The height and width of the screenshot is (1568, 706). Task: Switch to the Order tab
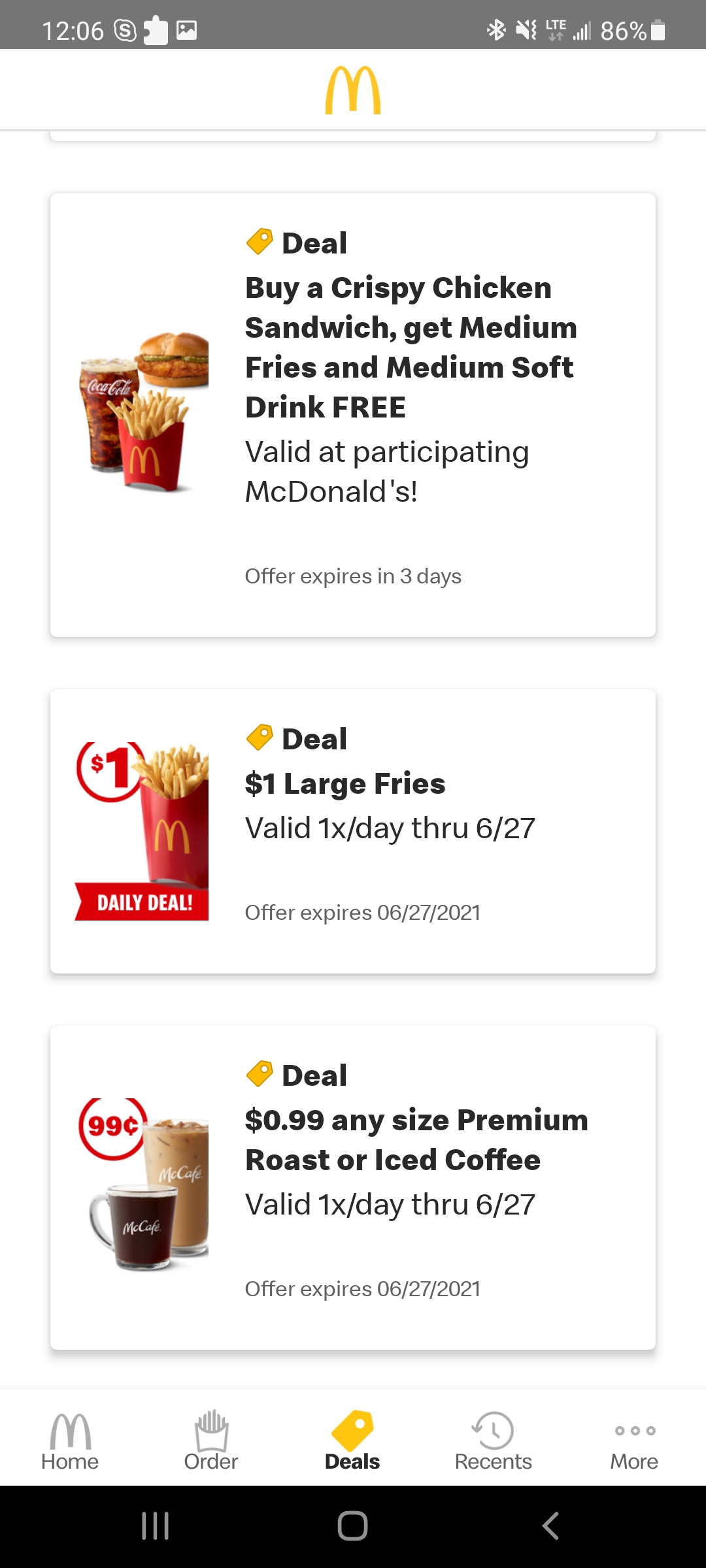coord(211,1441)
